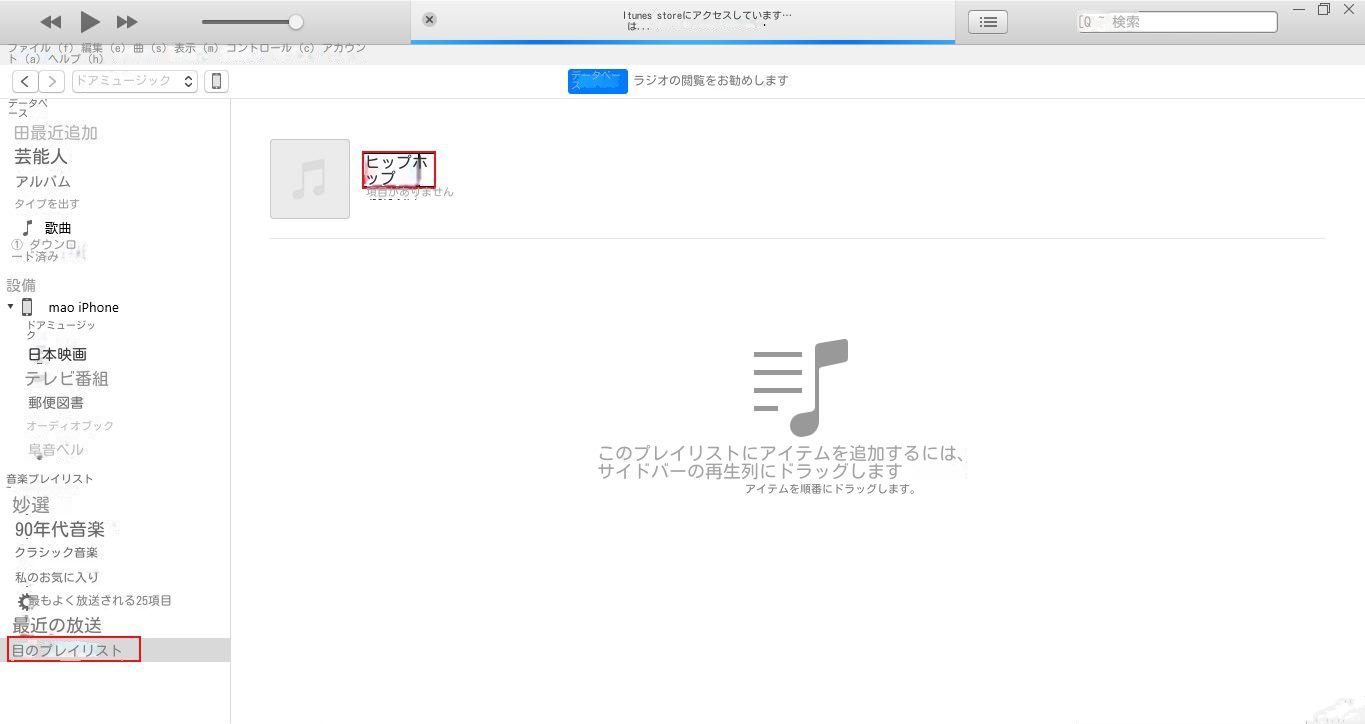This screenshot has width=1365, height=724.
Task: Select the 歌曲 item with music note icon
Action: point(57,228)
